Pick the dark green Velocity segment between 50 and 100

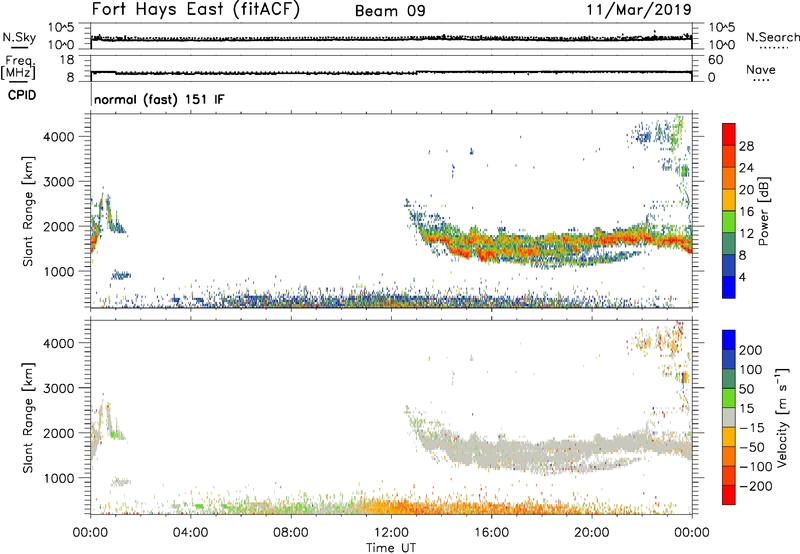point(729,379)
